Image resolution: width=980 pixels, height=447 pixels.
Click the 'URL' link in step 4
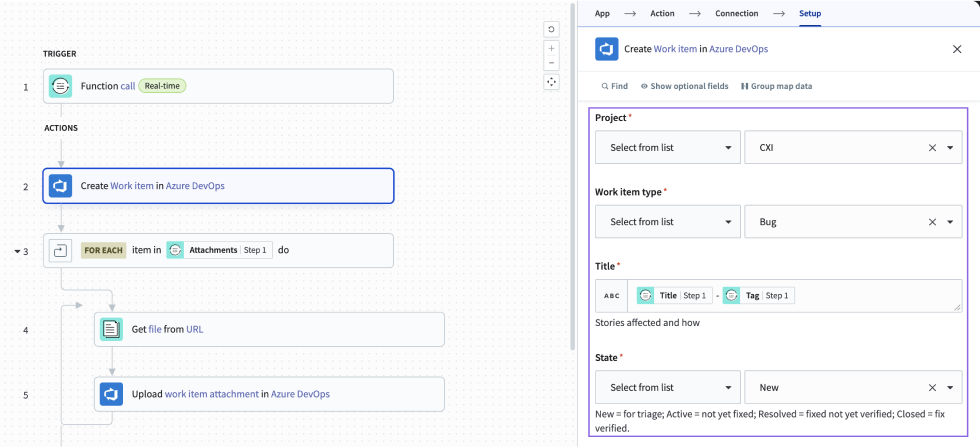click(194, 329)
